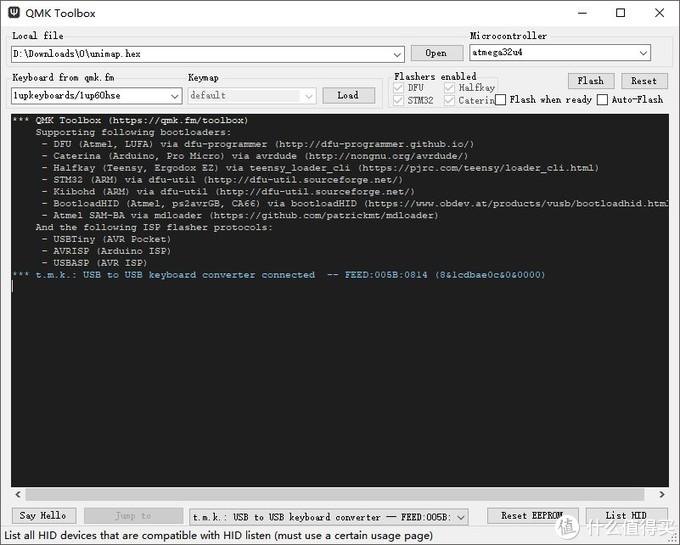This screenshot has height=545, width=680.
Task: Open the Keymap default dropdown
Action: pyautogui.click(x=309, y=96)
